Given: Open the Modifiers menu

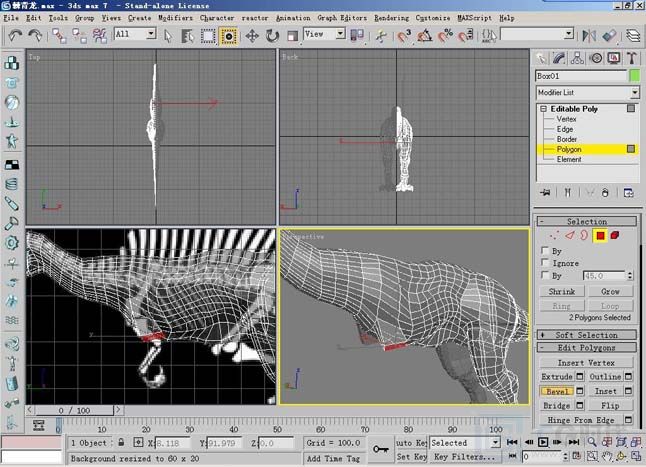Looking at the screenshot, I should coord(175,18).
